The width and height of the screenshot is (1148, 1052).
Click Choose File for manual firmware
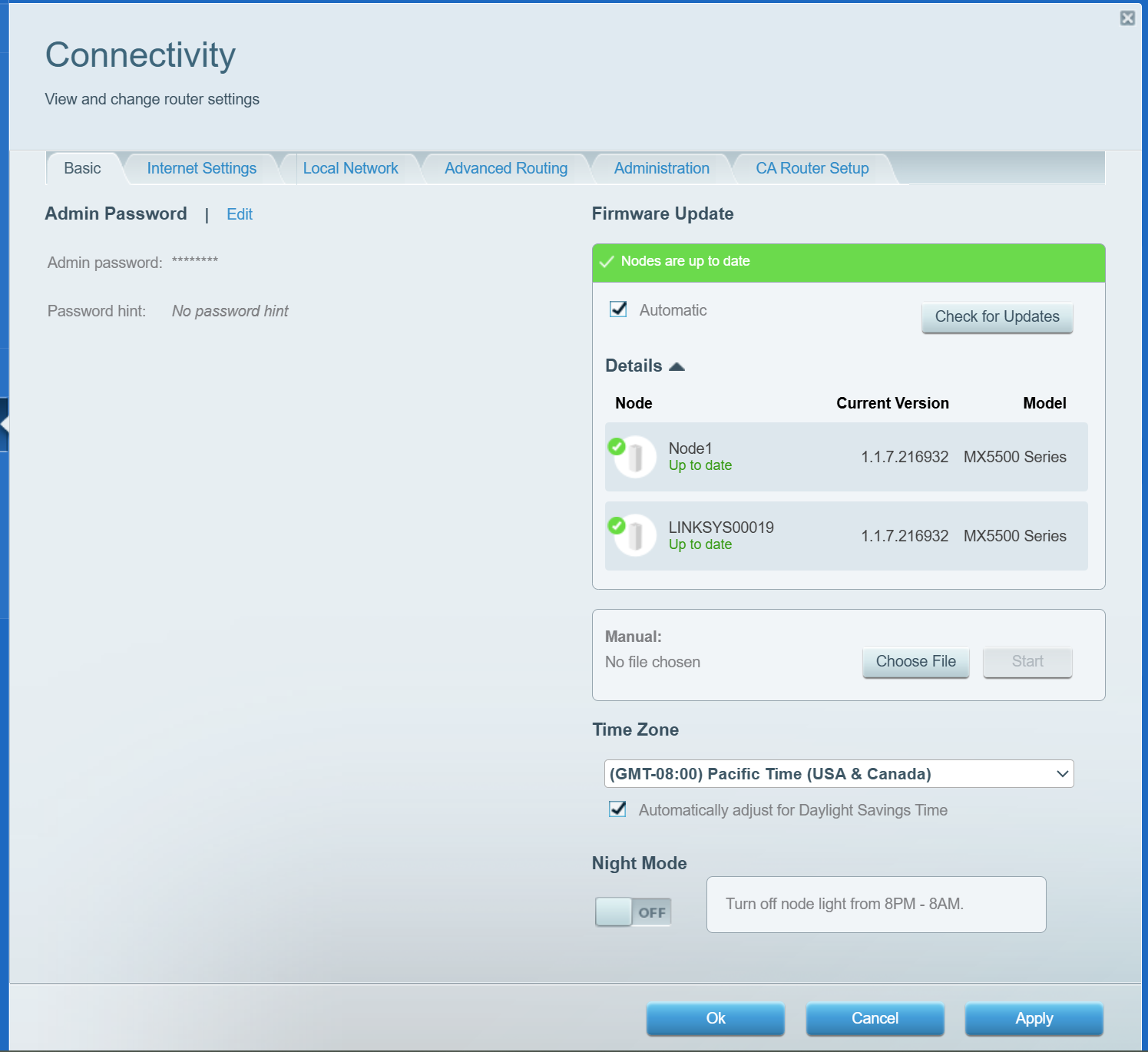click(916, 662)
